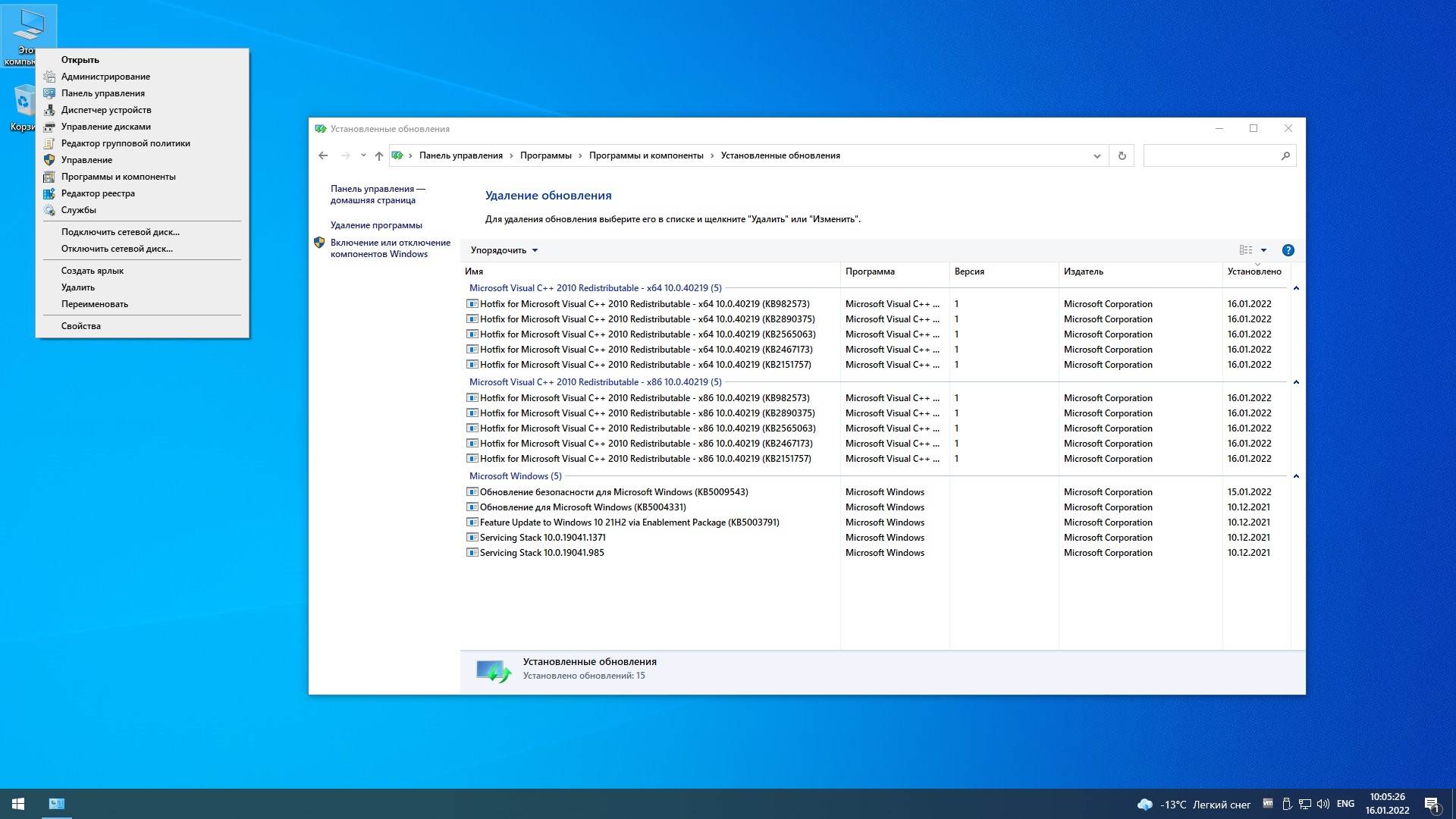The image size is (1456, 819).
Task: Click the change view icon in toolbar
Action: pyautogui.click(x=1244, y=249)
